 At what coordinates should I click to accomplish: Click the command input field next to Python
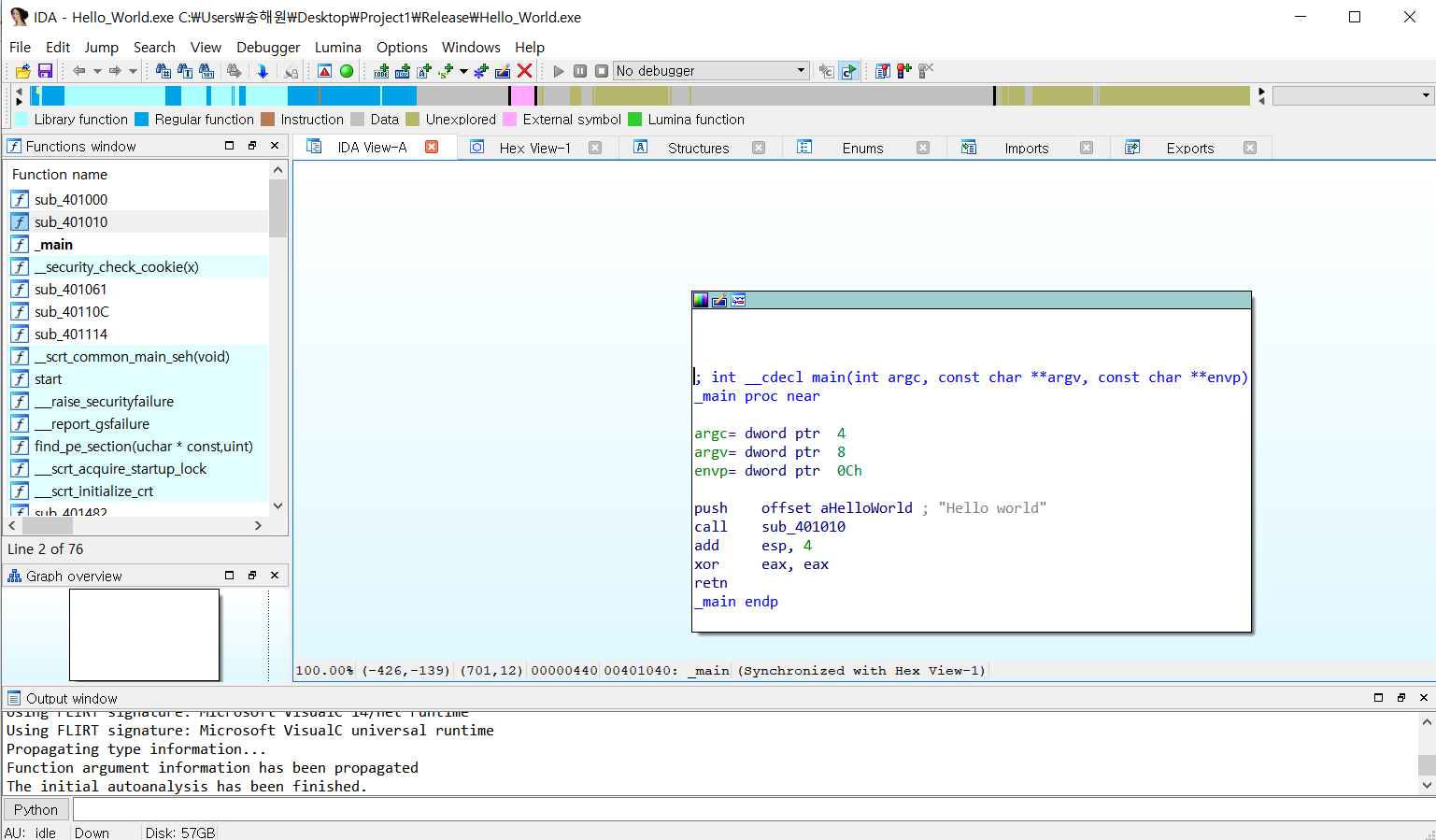[752, 809]
